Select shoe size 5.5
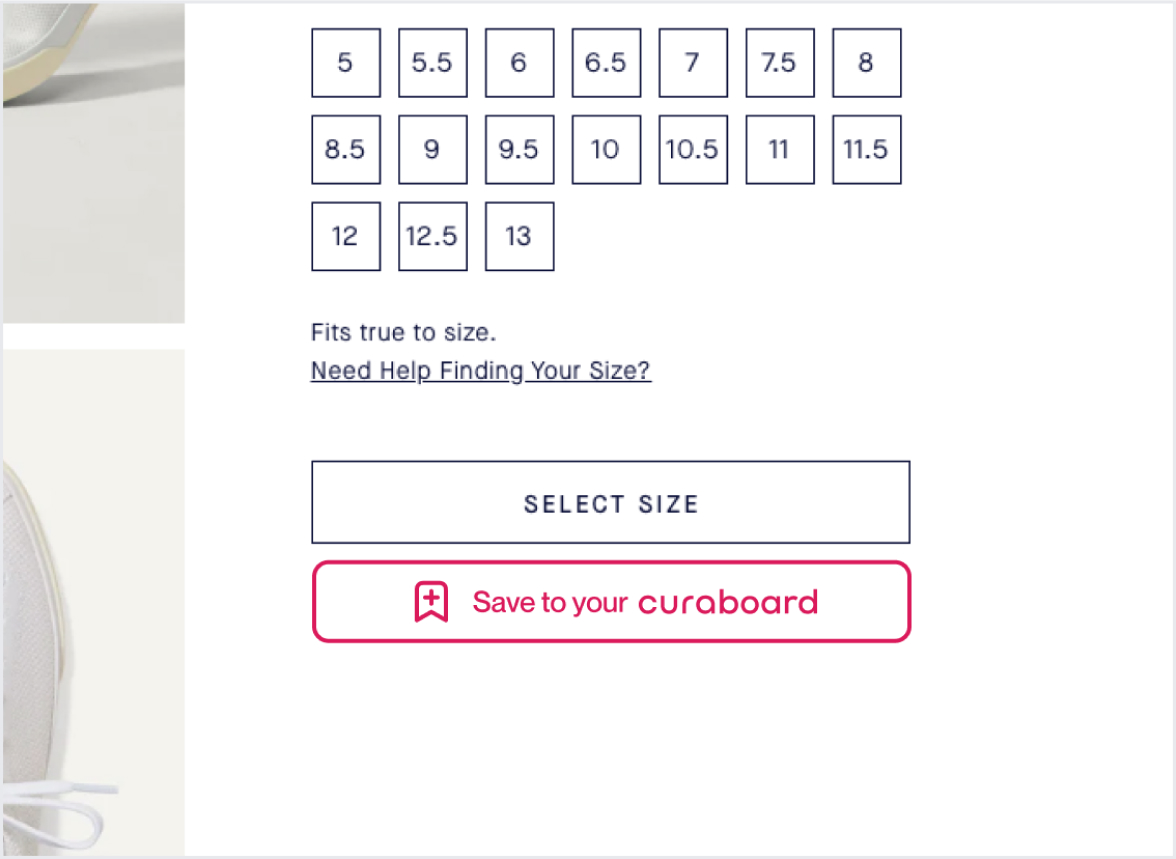1176x859 pixels. pos(433,63)
